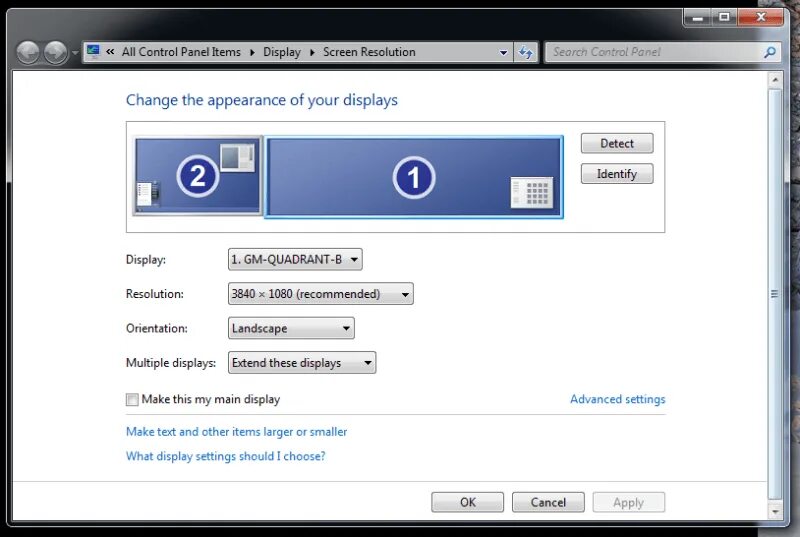This screenshot has height=537, width=800.
Task: Open recent pages dropdown beside navigation arrows
Action: (x=74, y=53)
